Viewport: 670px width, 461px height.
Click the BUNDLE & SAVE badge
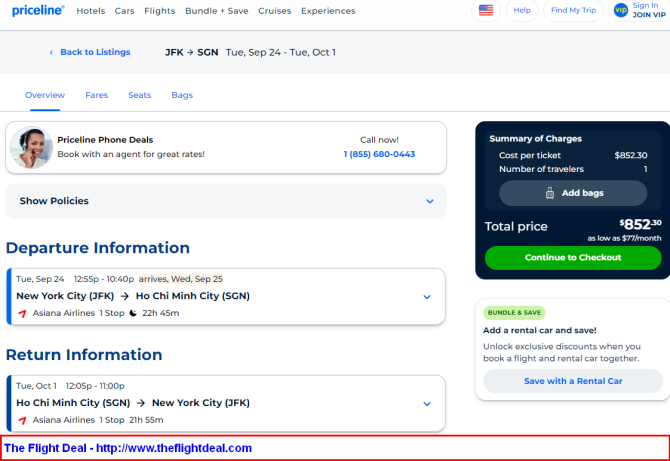(514, 313)
